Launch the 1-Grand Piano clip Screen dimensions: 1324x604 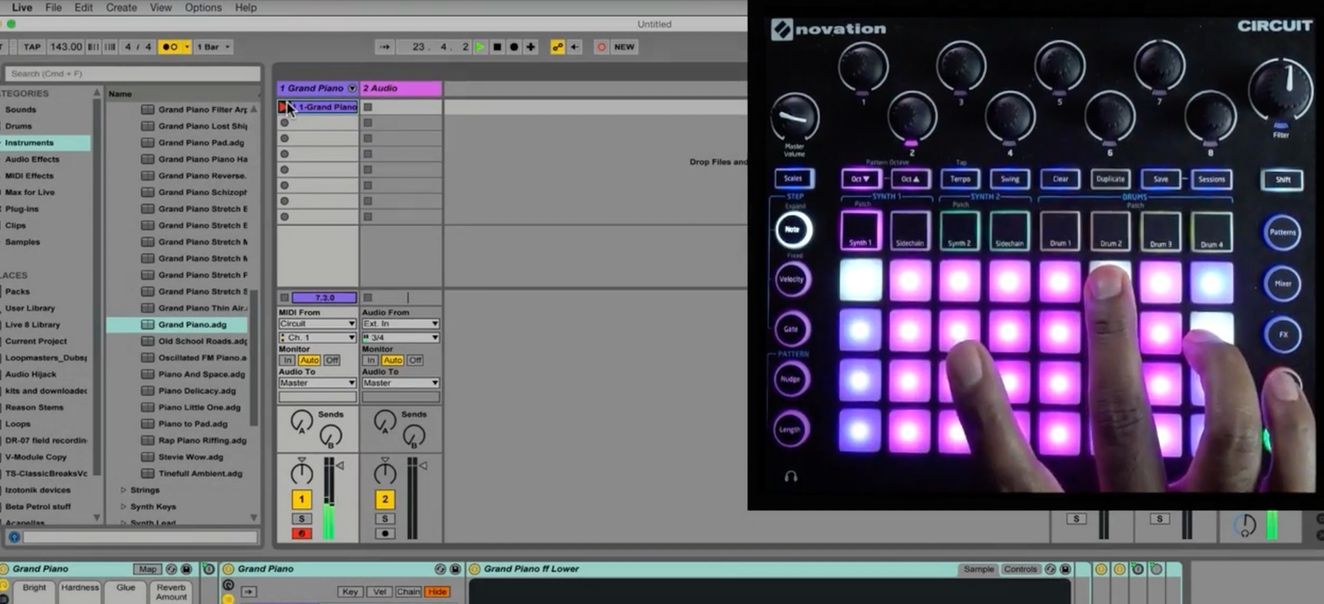[283, 107]
